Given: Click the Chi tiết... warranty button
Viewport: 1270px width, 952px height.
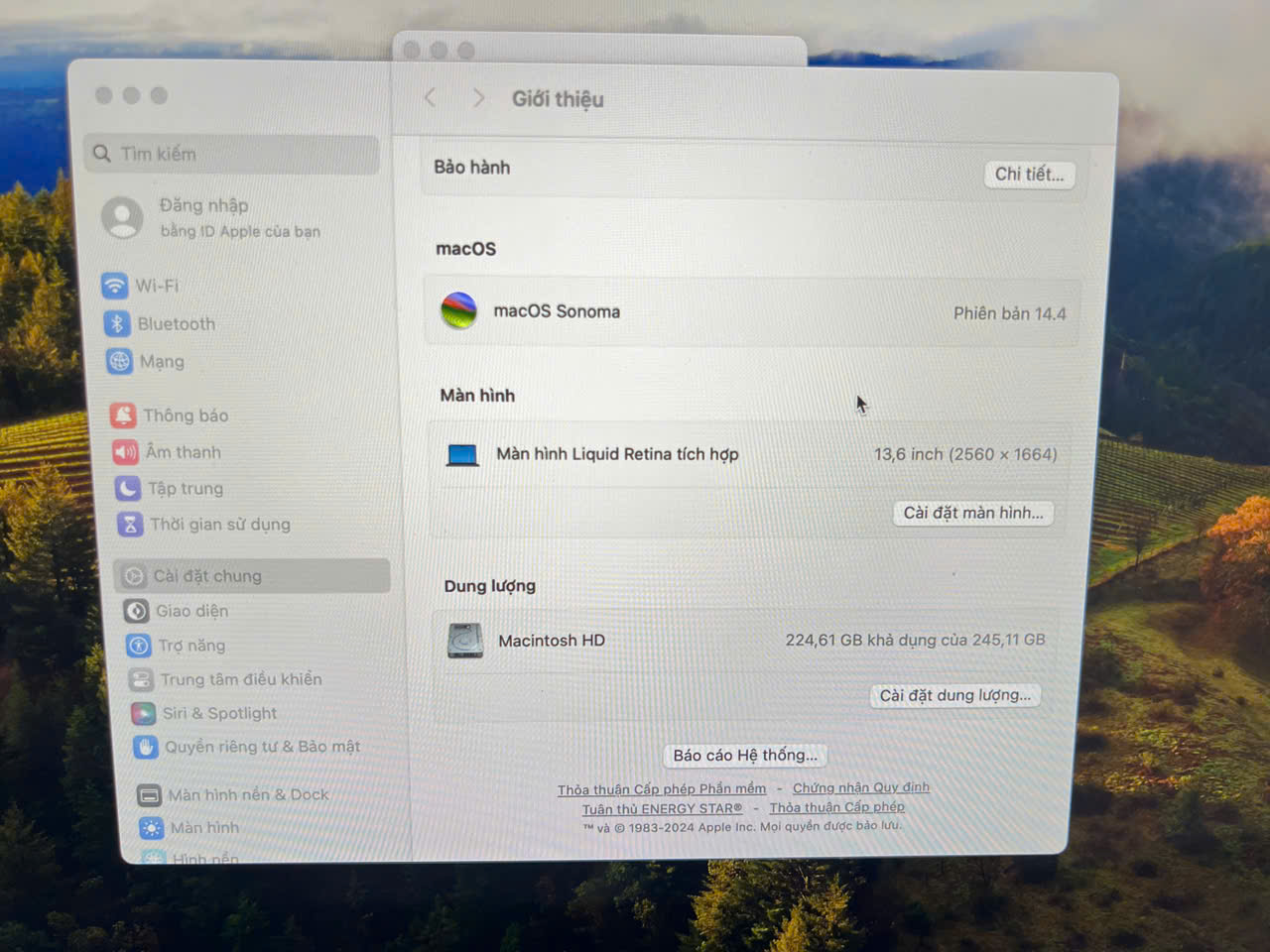Looking at the screenshot, I should click(1029, 175).
